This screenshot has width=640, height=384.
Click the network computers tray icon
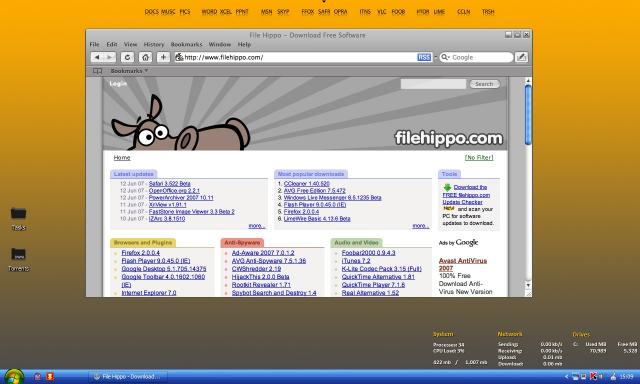[575, 376]
